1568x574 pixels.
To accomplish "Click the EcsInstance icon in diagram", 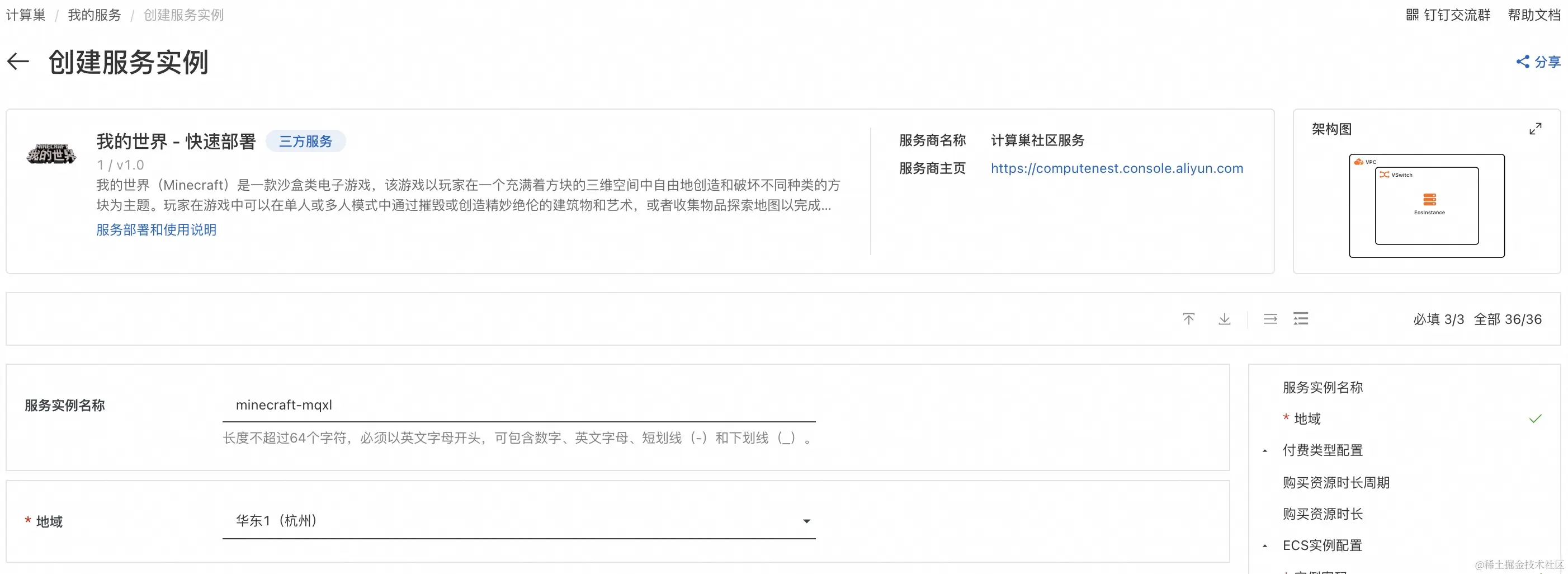I will [1429, 200].
